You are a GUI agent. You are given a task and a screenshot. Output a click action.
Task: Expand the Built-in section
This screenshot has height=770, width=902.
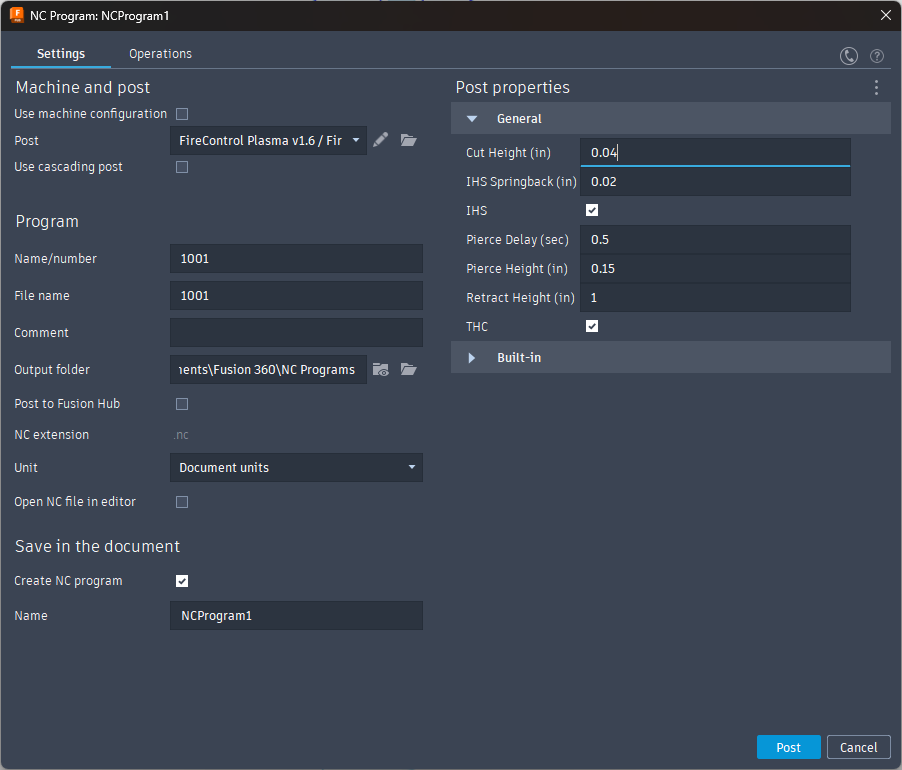(x=473, y=358)
